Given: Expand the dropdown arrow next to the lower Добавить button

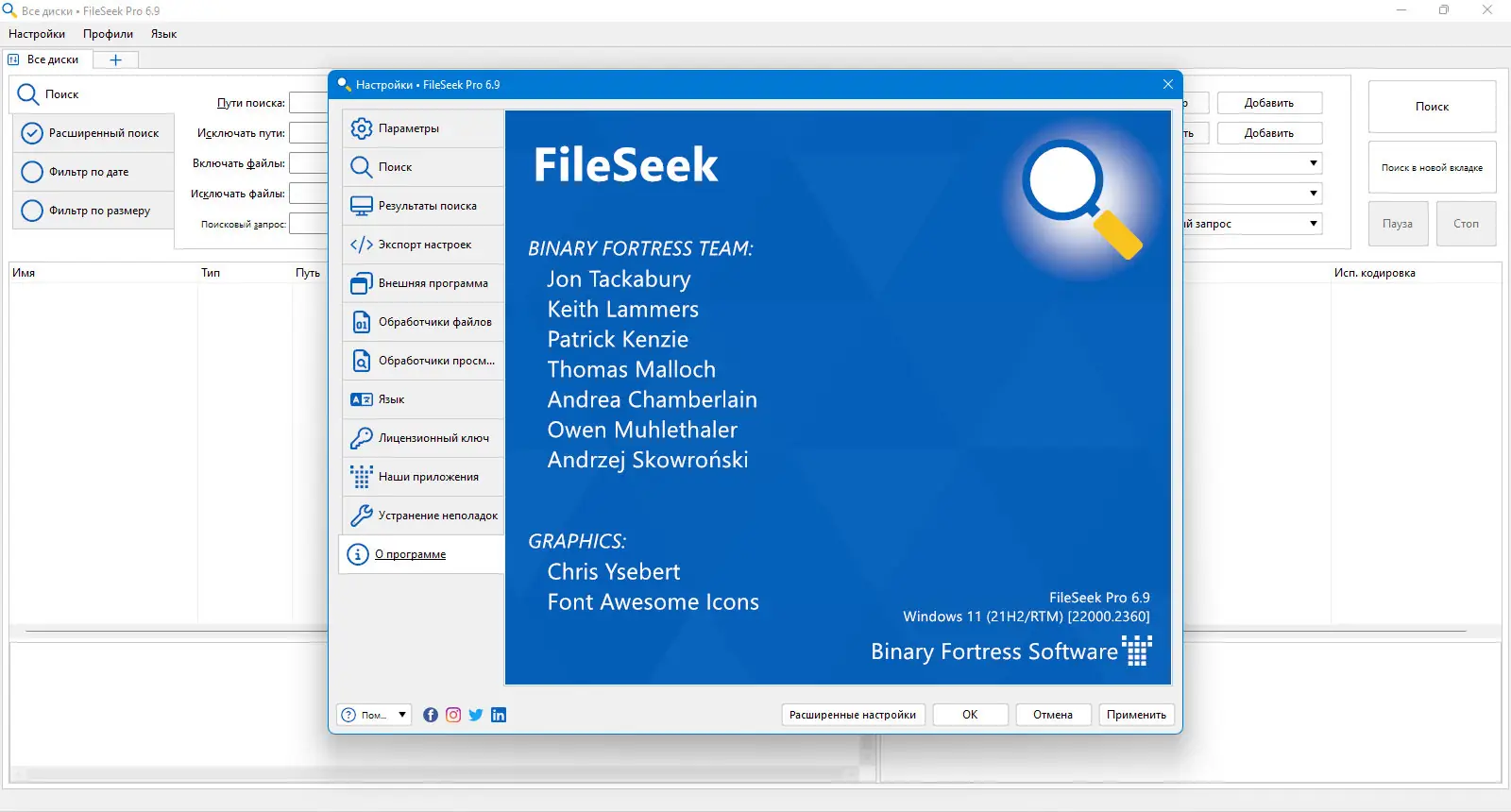Looking at the screenshot, I should click(x=1314, y=194).
